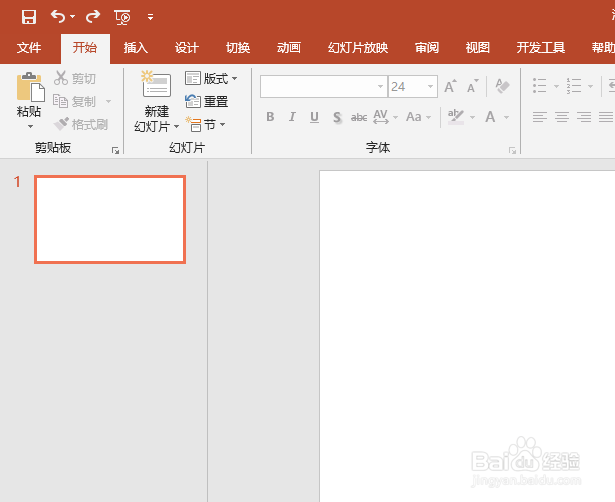615x502 pixels.
Task: Expand the numbering dropdown arrow
Action: [x=590, y=86]
